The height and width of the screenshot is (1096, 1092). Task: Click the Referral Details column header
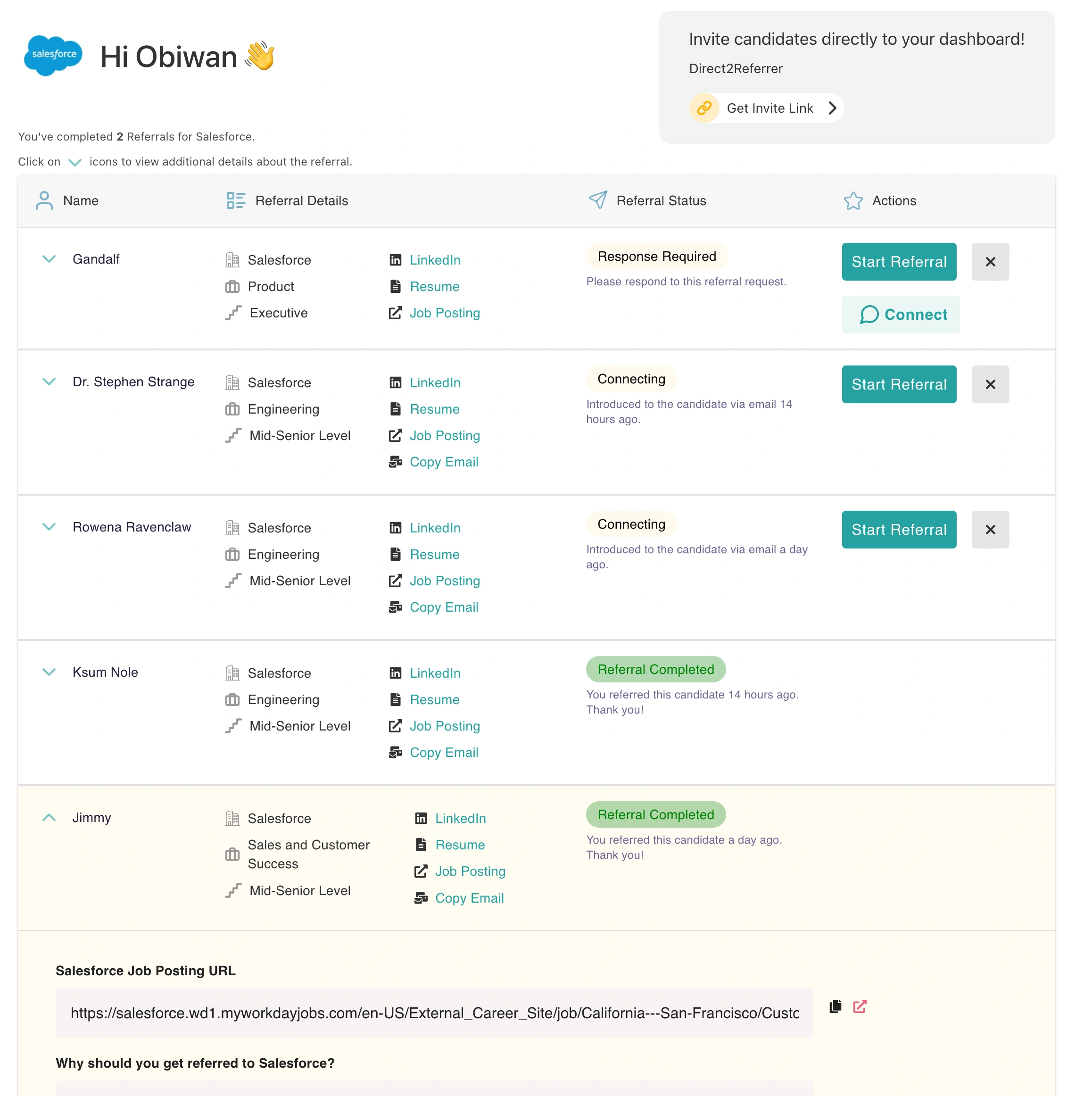click(x=301, y=200)
